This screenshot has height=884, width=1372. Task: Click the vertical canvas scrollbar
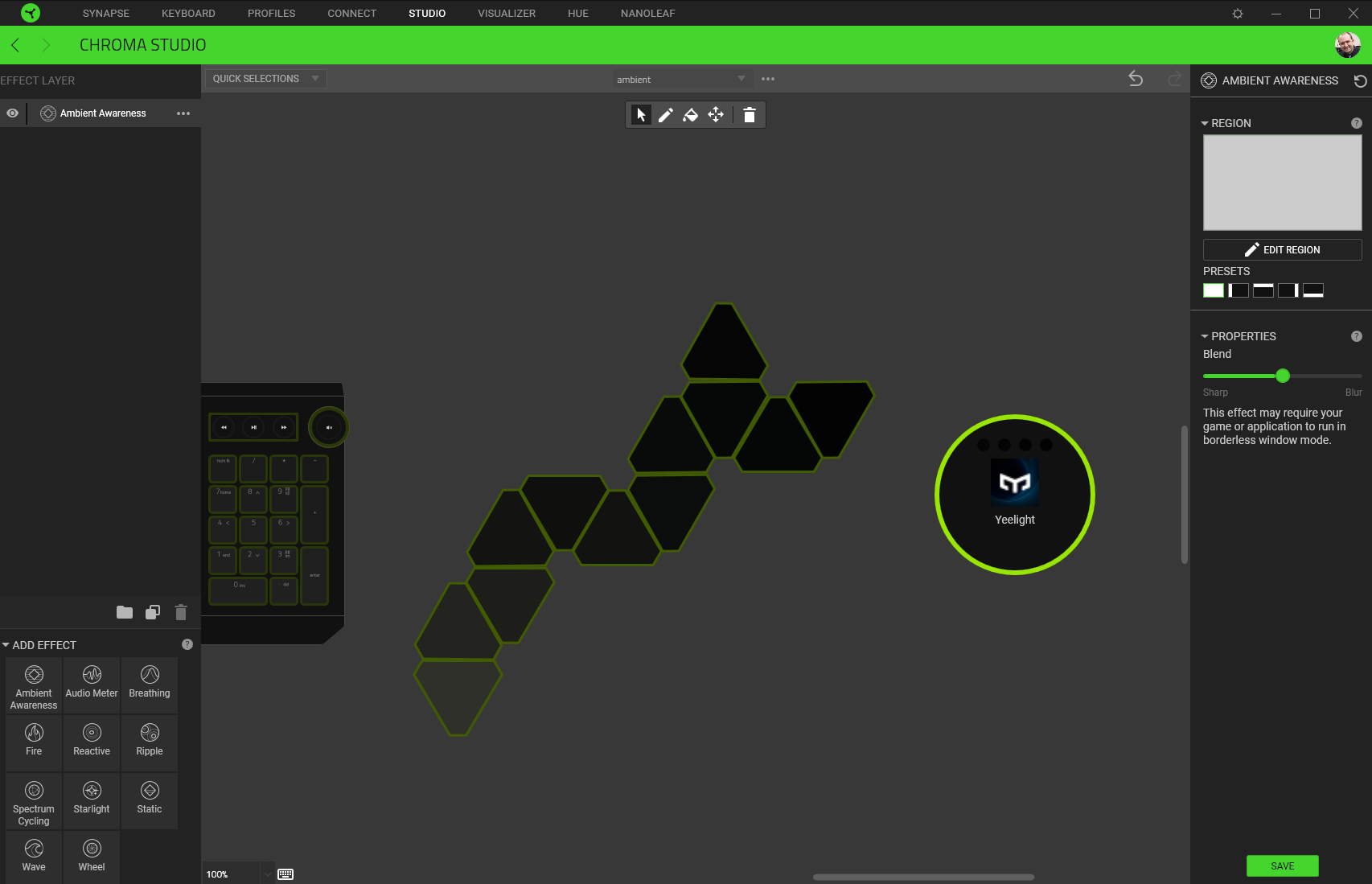[1184, 495]
